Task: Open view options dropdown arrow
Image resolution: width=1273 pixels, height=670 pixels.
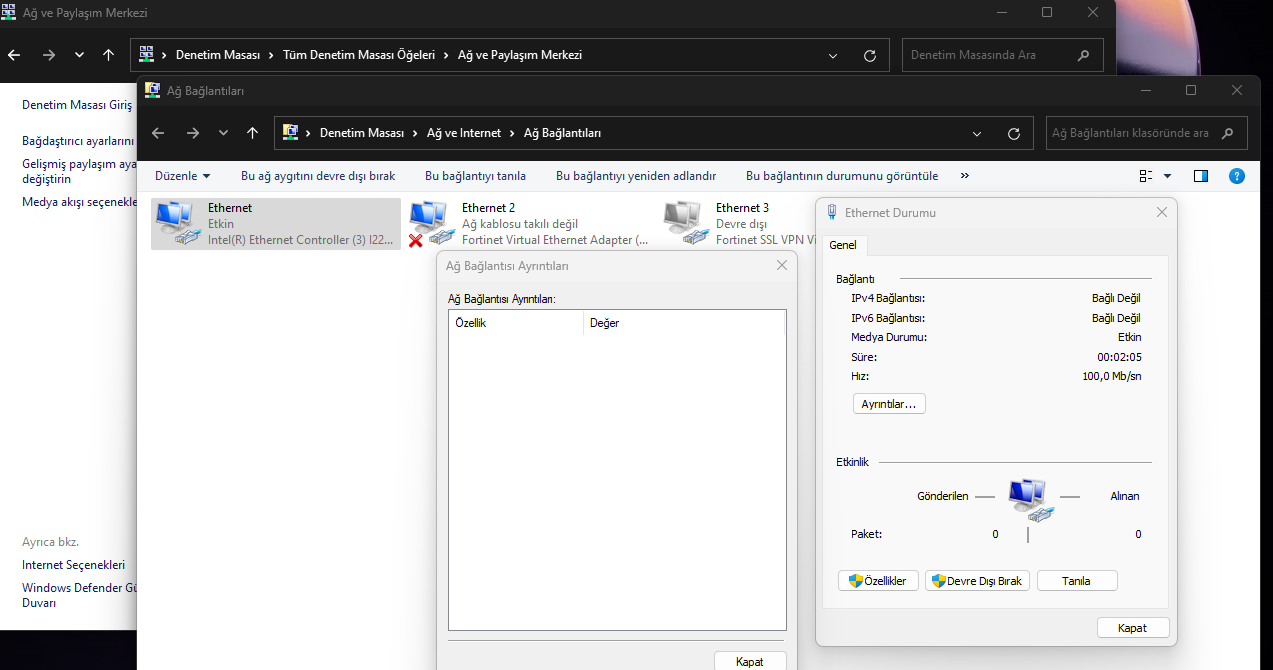Action: [x=1167, y=176]
